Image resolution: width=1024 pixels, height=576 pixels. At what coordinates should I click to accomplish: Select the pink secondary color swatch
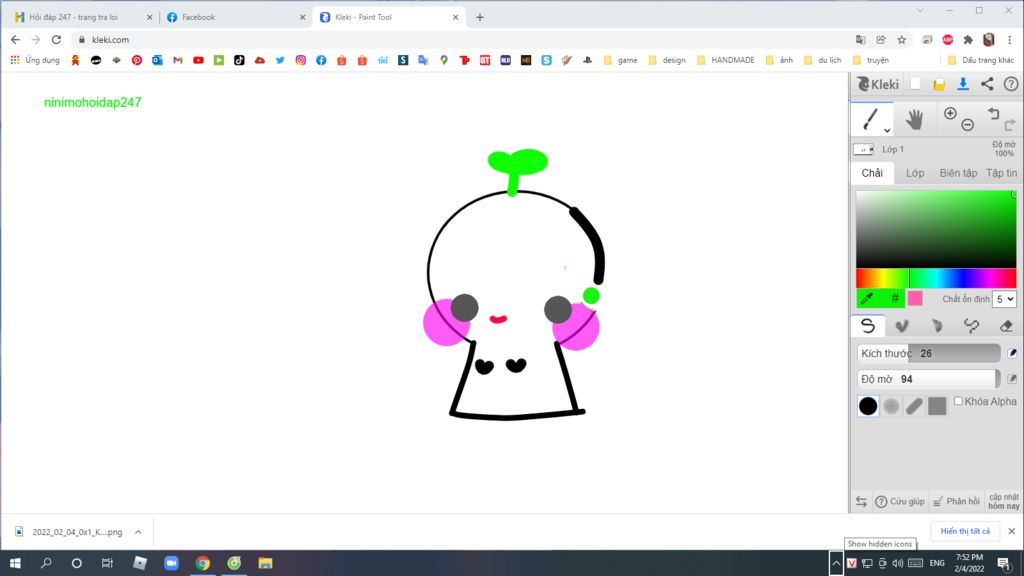(x=915, y=298)
